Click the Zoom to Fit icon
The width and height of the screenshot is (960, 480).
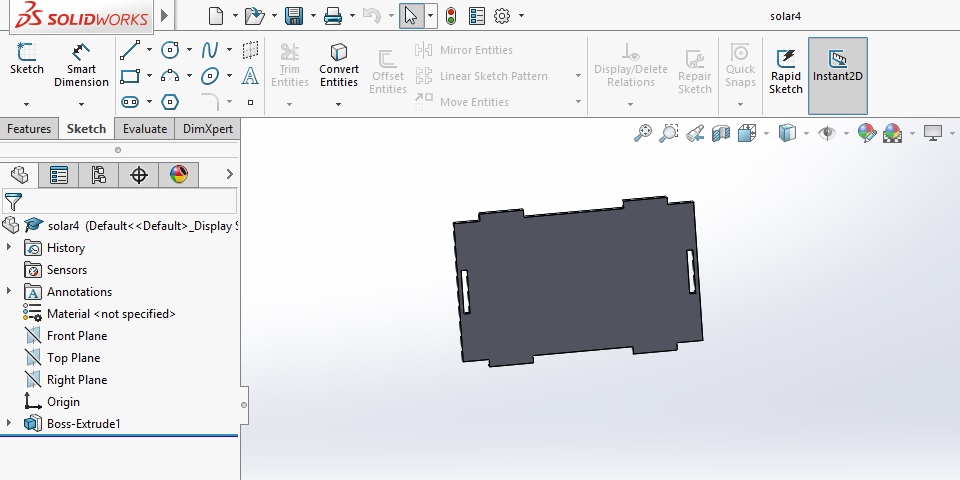click(x=642, y=133)
